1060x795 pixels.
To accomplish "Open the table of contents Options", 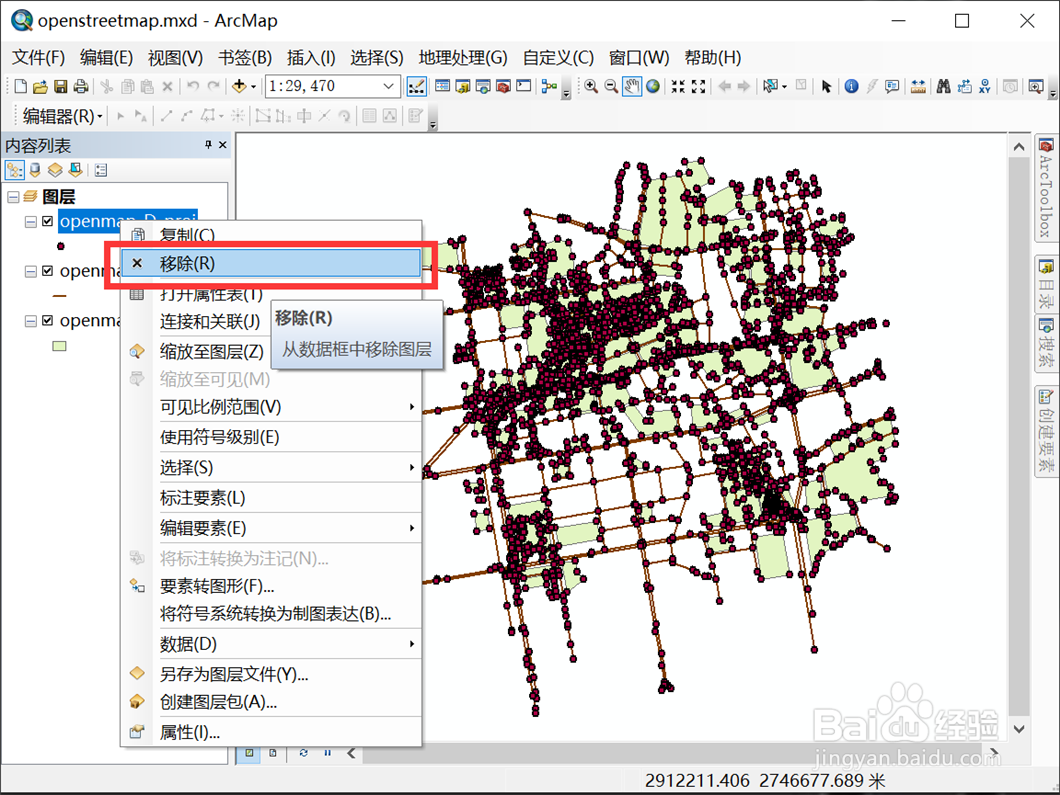I will tap(101, 170).
